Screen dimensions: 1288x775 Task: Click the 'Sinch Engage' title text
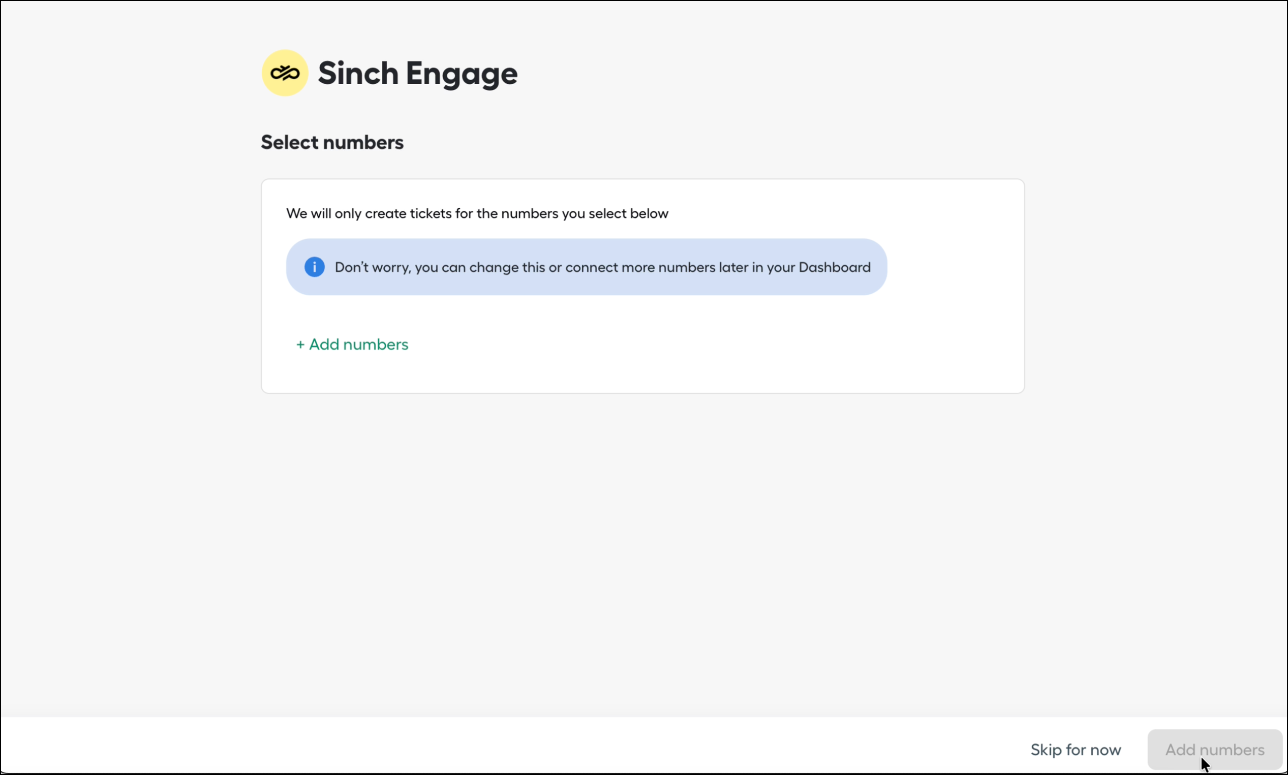tap(418, 73)
